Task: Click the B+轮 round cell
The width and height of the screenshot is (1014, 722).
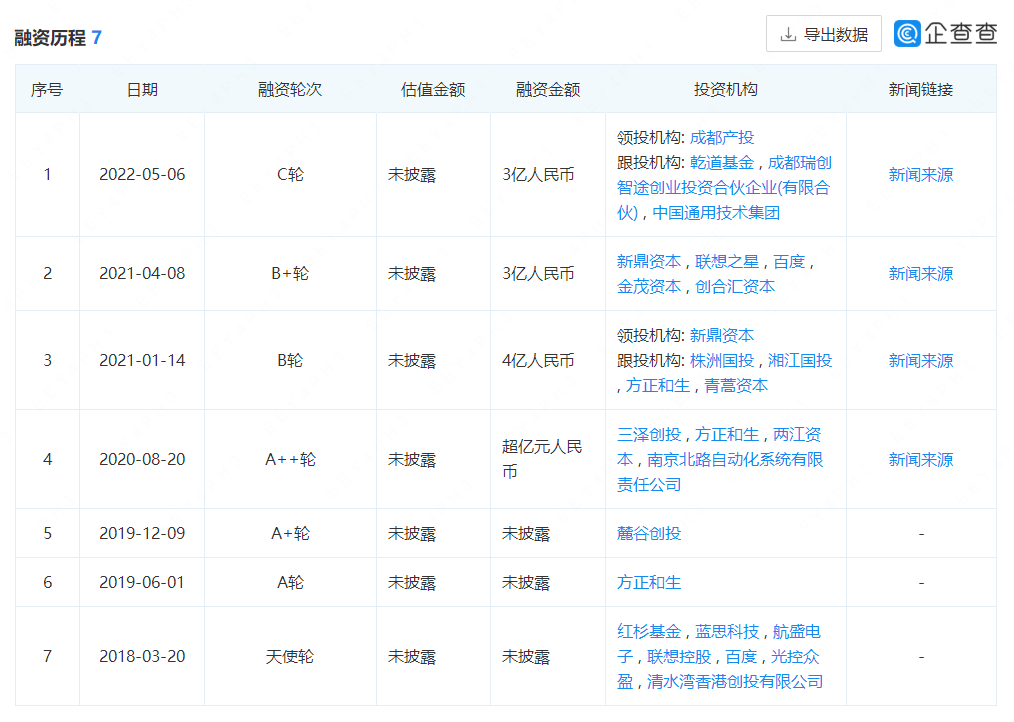Action: pos(290,274)
